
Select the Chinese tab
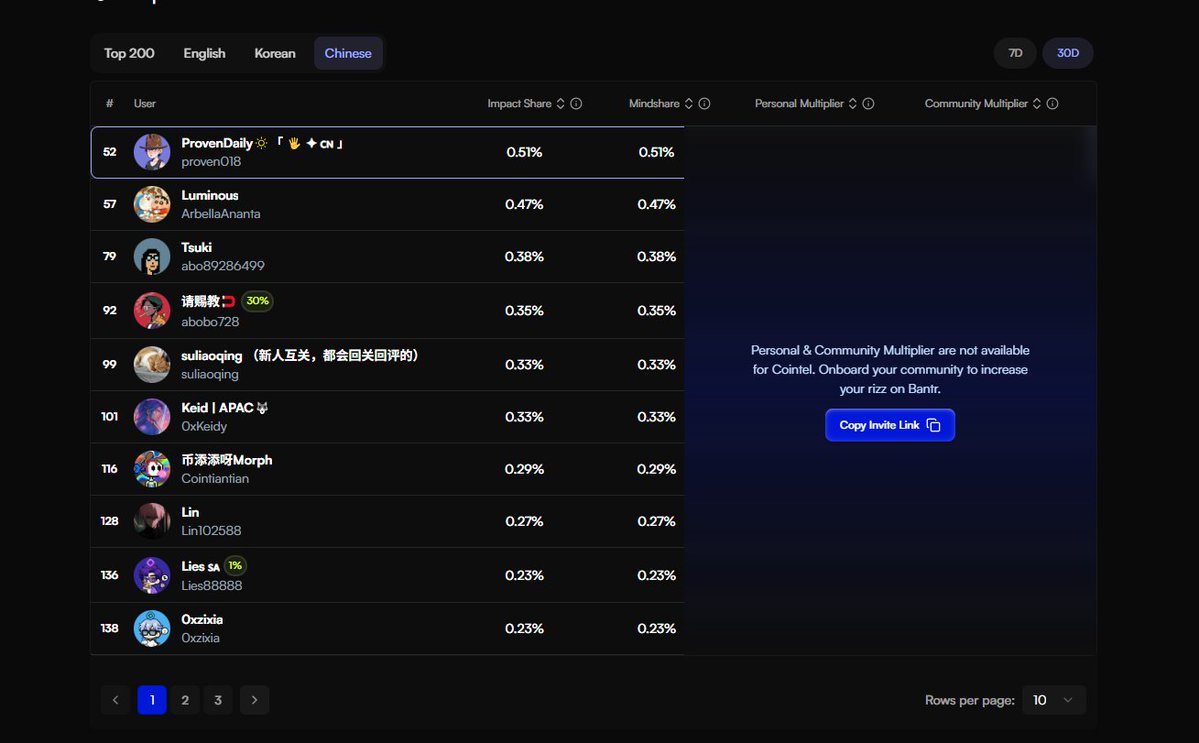tap(348, 54)
